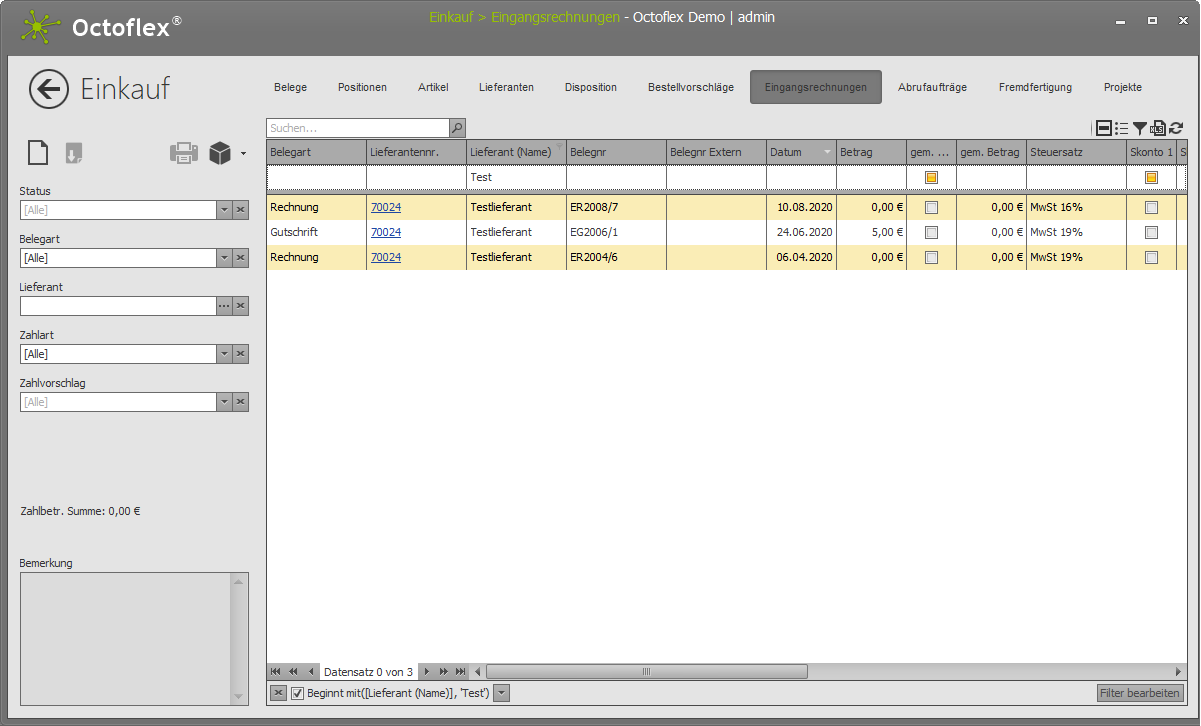
Task: Click the back arrow next to Einkauf
Action: pyautogui.click(x=49, y=89)
